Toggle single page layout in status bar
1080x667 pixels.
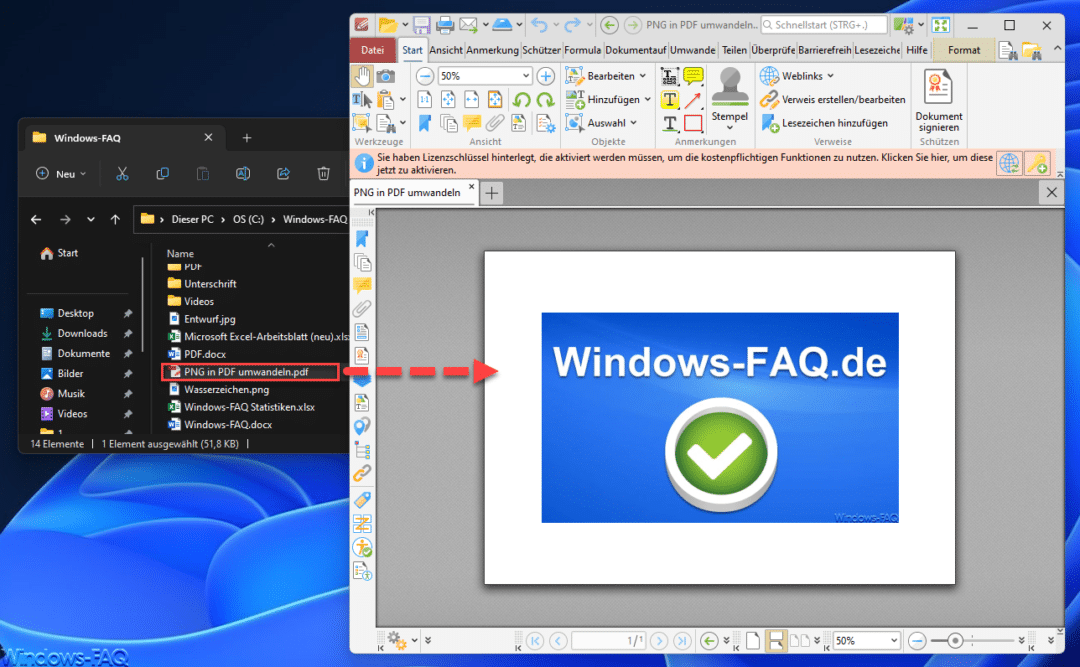coord(753,641)
